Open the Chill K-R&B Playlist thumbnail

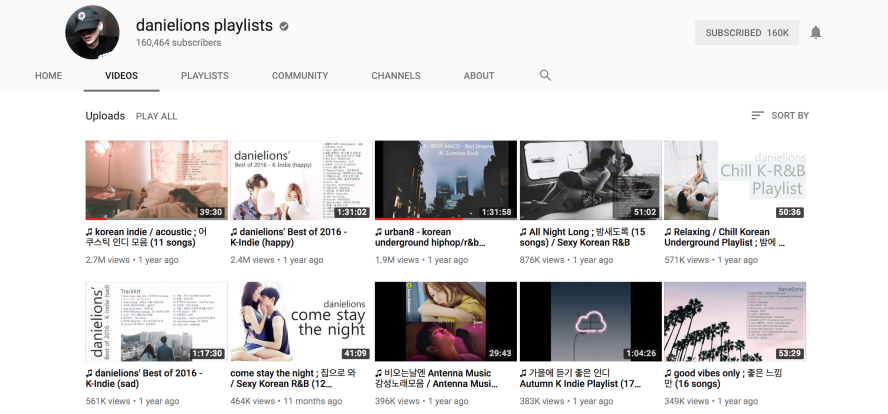735,180
